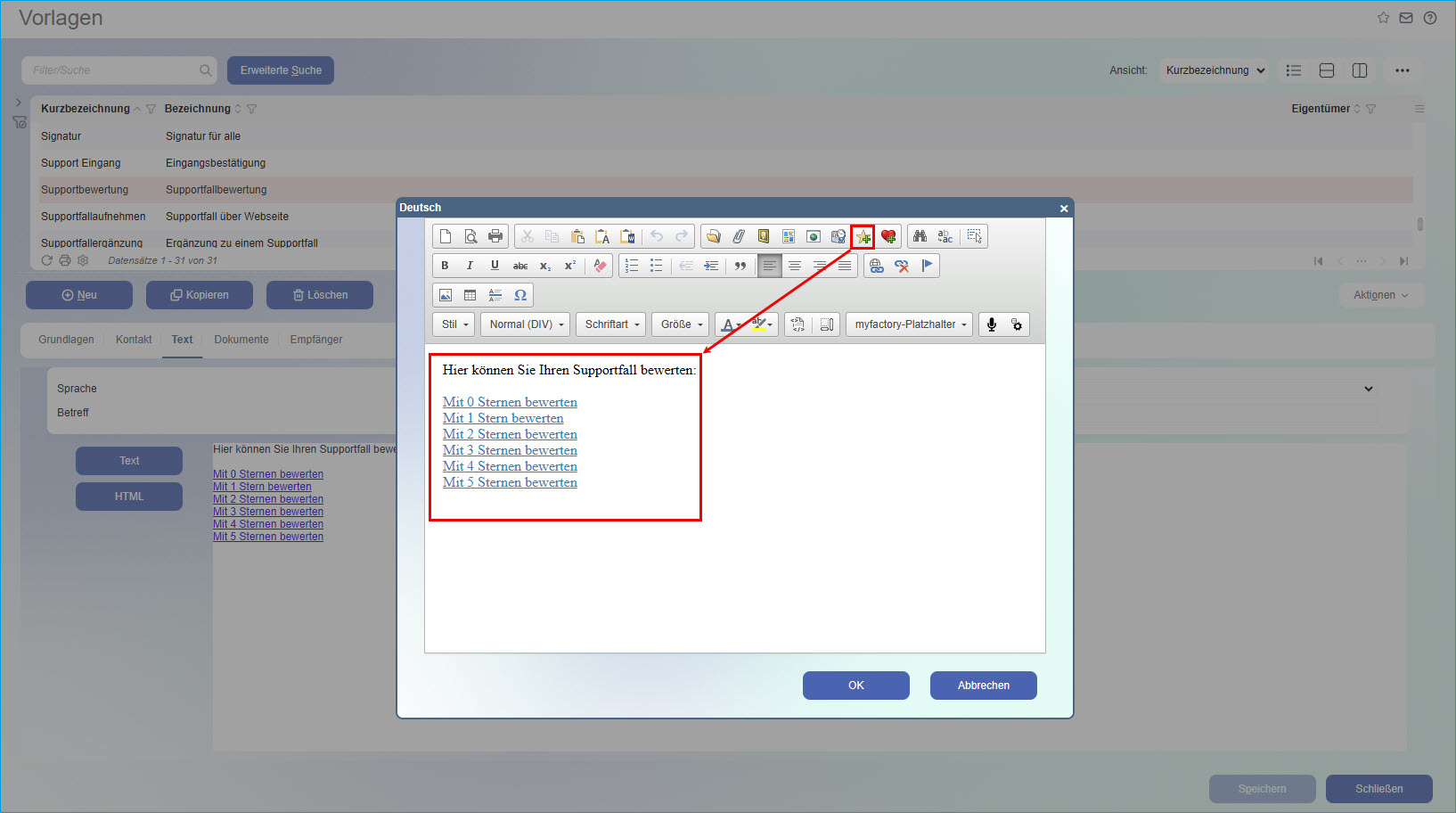Click the New Page icon in editor toolbar
Image resolution: width=1456 pixels, height=813 pixels.
tap(446, 236)
